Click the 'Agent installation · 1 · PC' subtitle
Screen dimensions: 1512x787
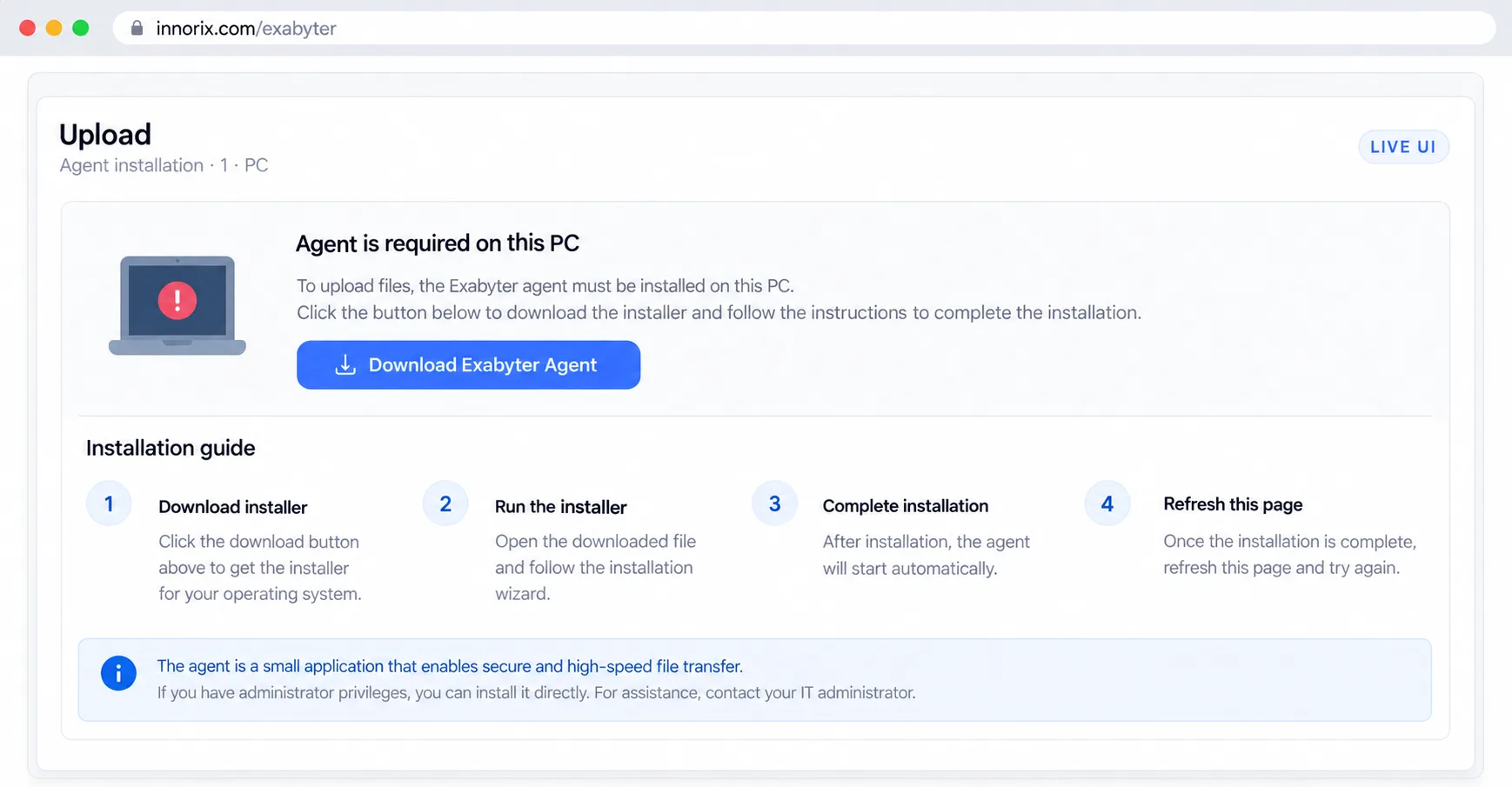click(164, 165)
